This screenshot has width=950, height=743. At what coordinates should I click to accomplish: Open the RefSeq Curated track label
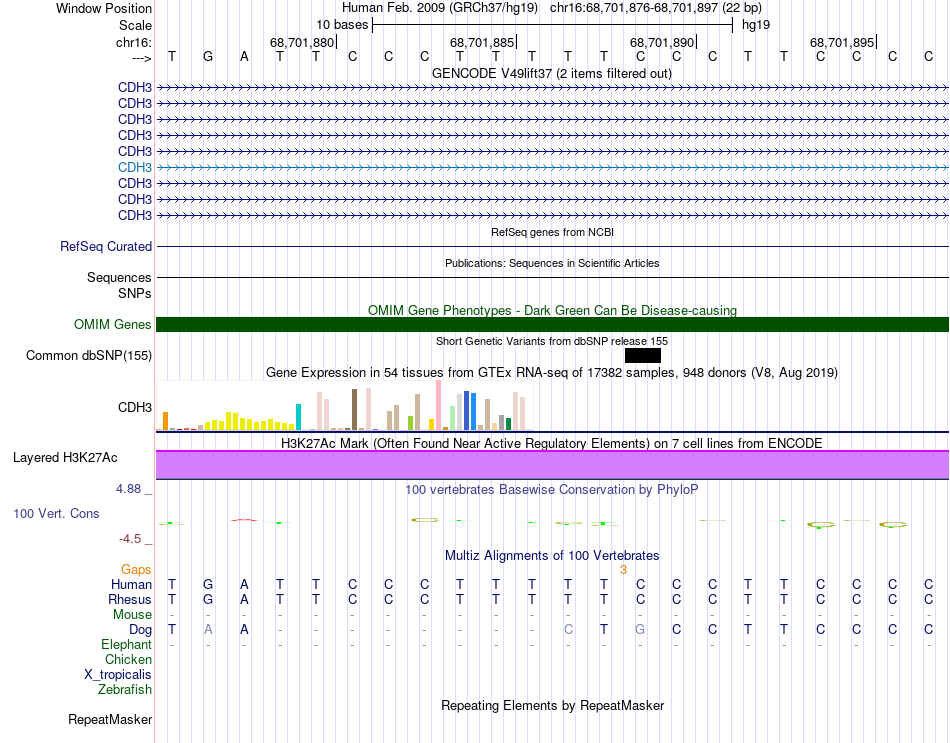click(106, 247)
